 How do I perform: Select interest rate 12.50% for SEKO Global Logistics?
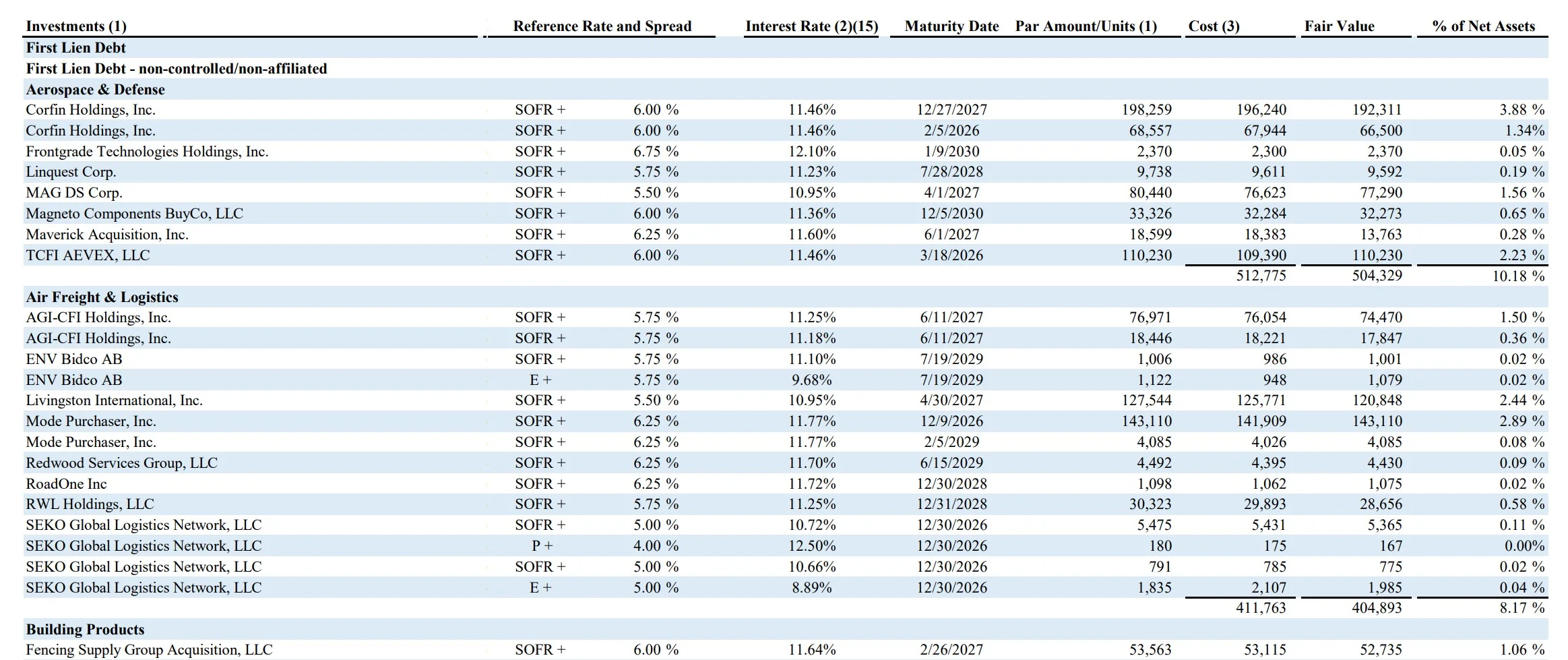812,546
